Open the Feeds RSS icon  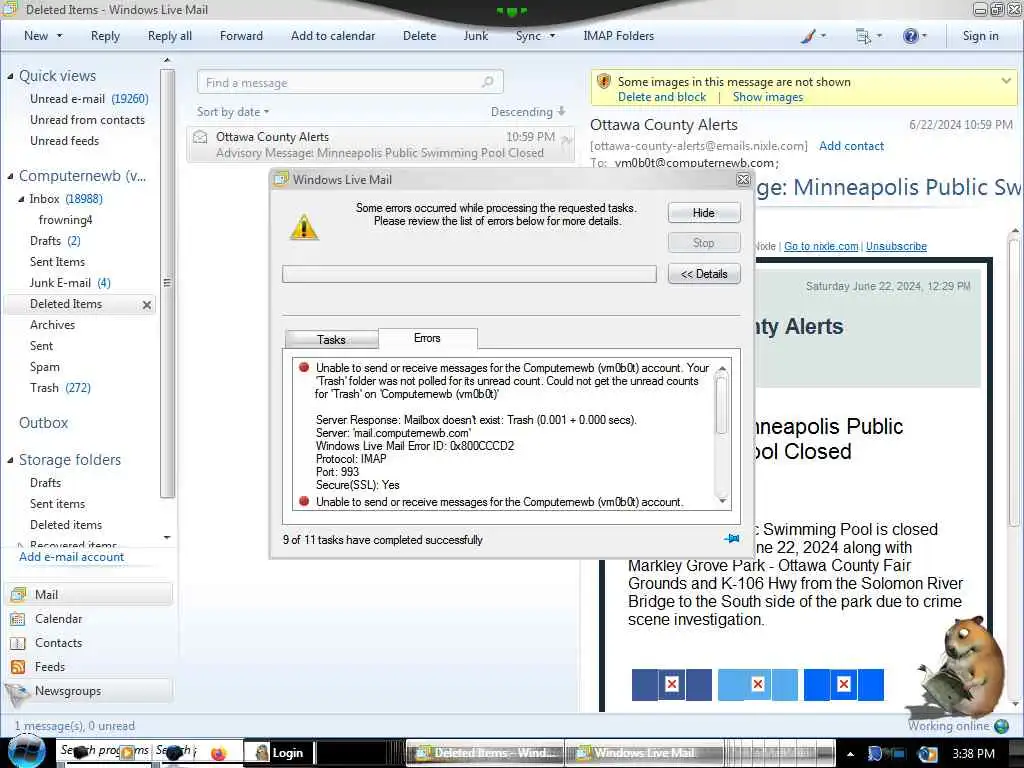(x=18, y=667)
